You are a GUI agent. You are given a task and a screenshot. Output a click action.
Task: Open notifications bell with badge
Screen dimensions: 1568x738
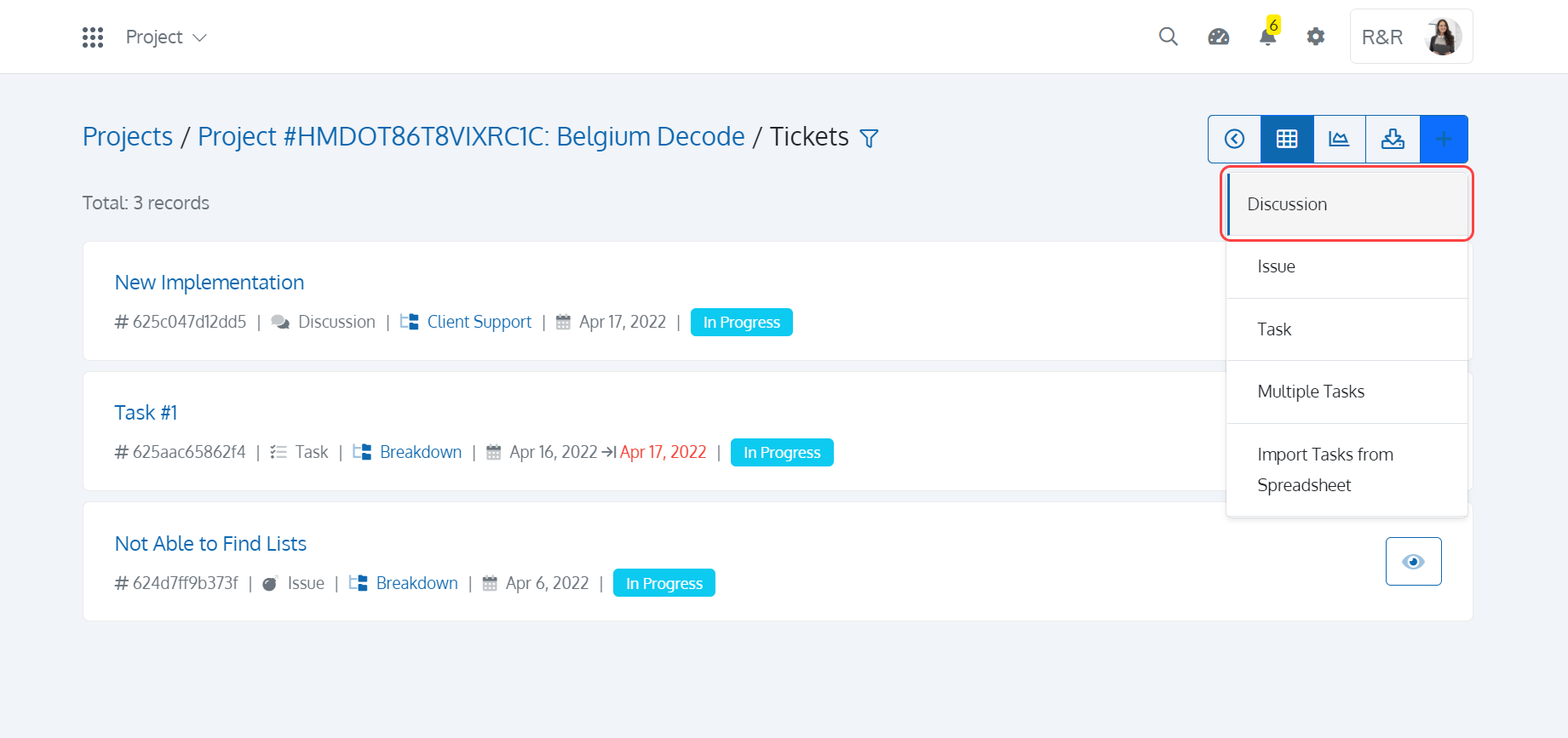point(1268,32)
